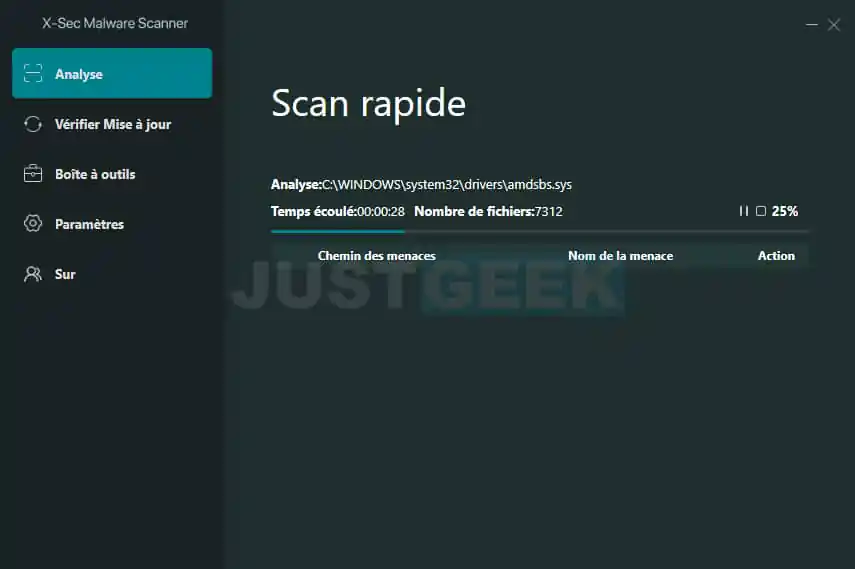Viewport: 855px width, 569px height.
Task: Click the Nombre de fichiers 7312 value
Action: [549, 212]
